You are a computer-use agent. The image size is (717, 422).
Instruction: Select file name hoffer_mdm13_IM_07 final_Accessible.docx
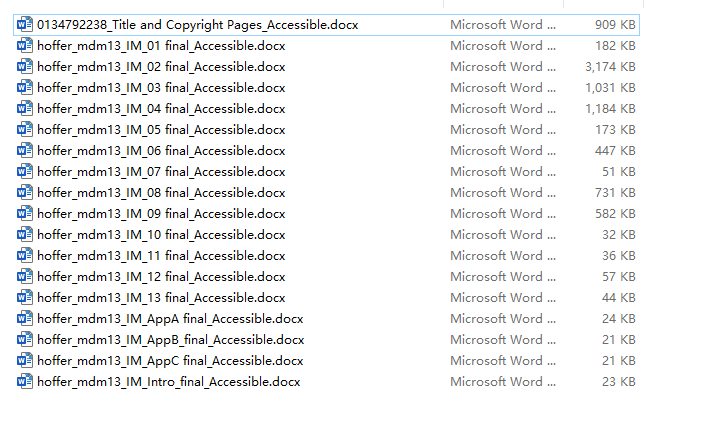coord(161,172)
